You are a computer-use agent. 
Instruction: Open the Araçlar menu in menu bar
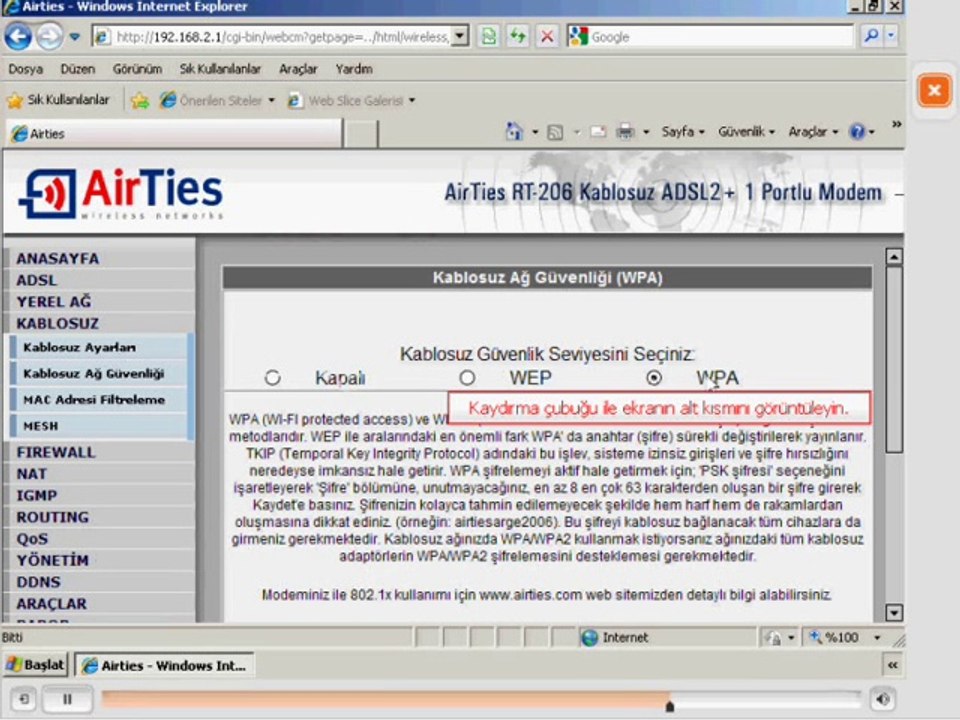298,69
